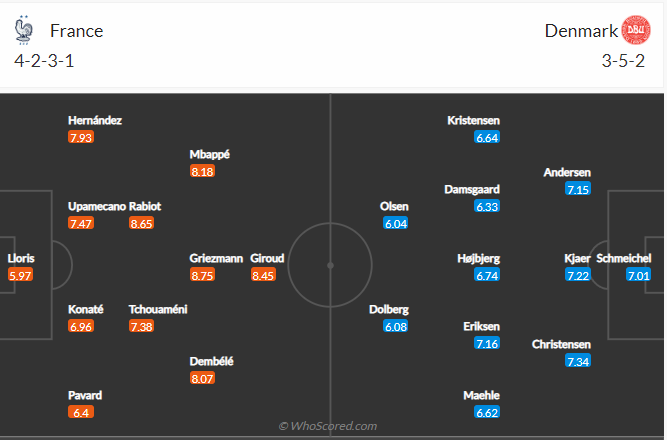Select Mbappé's 8.18 rating badge
667x440 pixels.
point(202,172)
